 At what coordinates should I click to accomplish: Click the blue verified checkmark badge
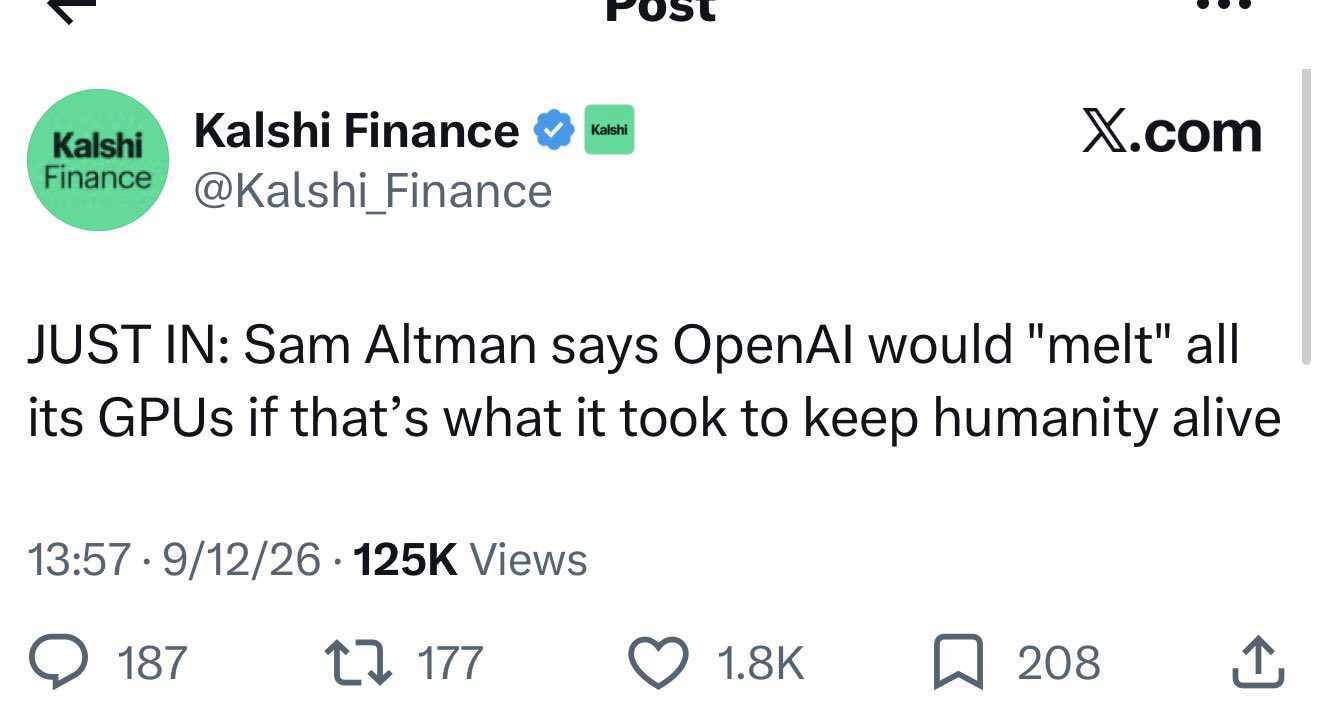tap(553, 131)
